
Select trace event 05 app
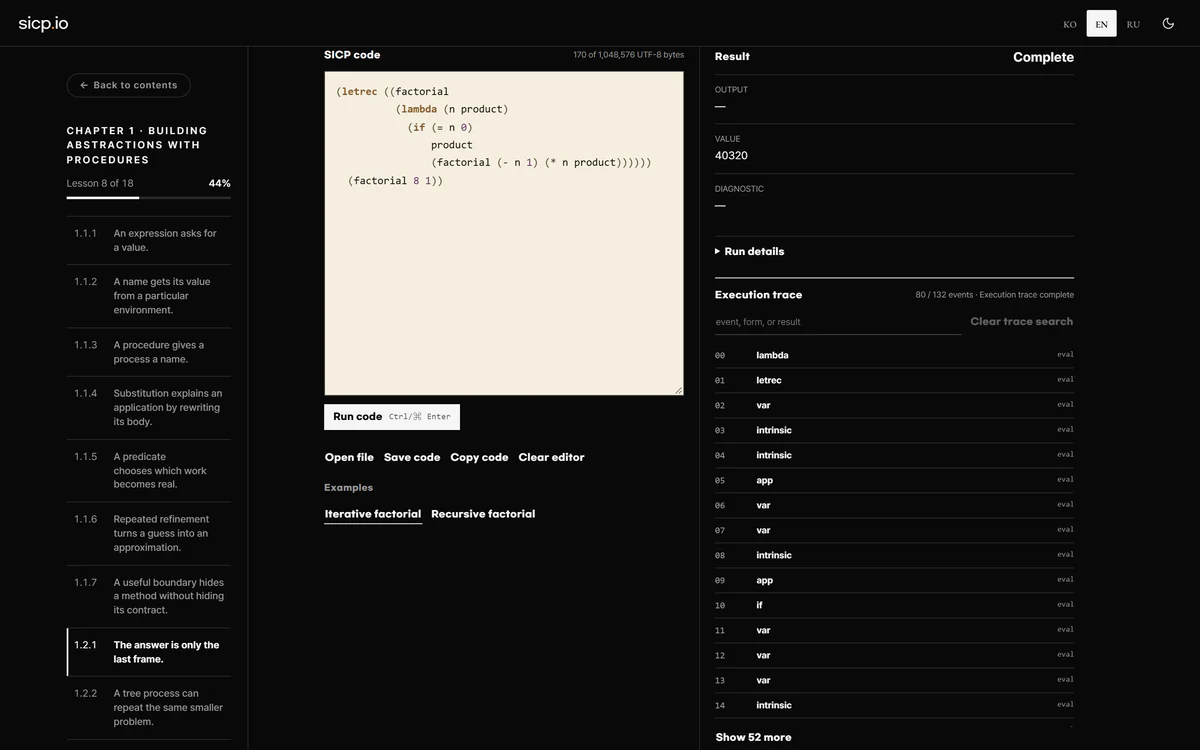click(x=894, y=480)
